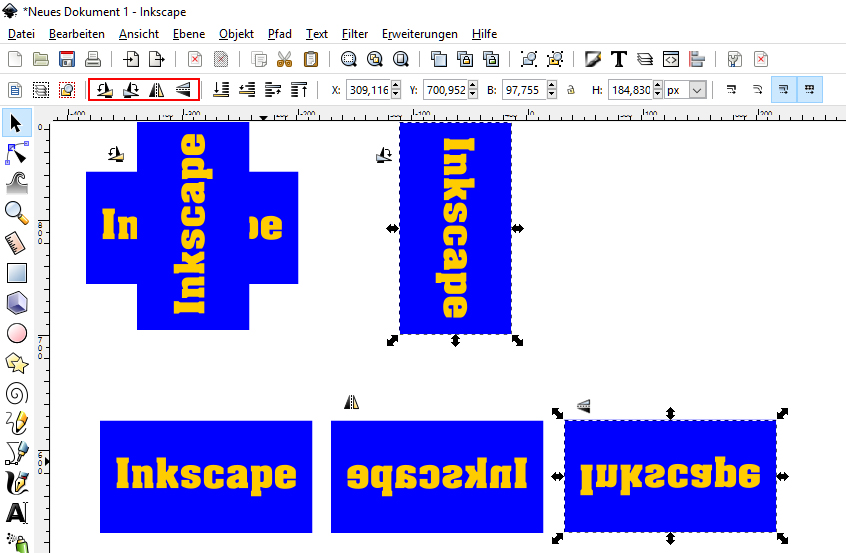Zoom to fit drawing
Image resolution: width=846 pixels, height=553 pixels.
click(x=374, y=59)
